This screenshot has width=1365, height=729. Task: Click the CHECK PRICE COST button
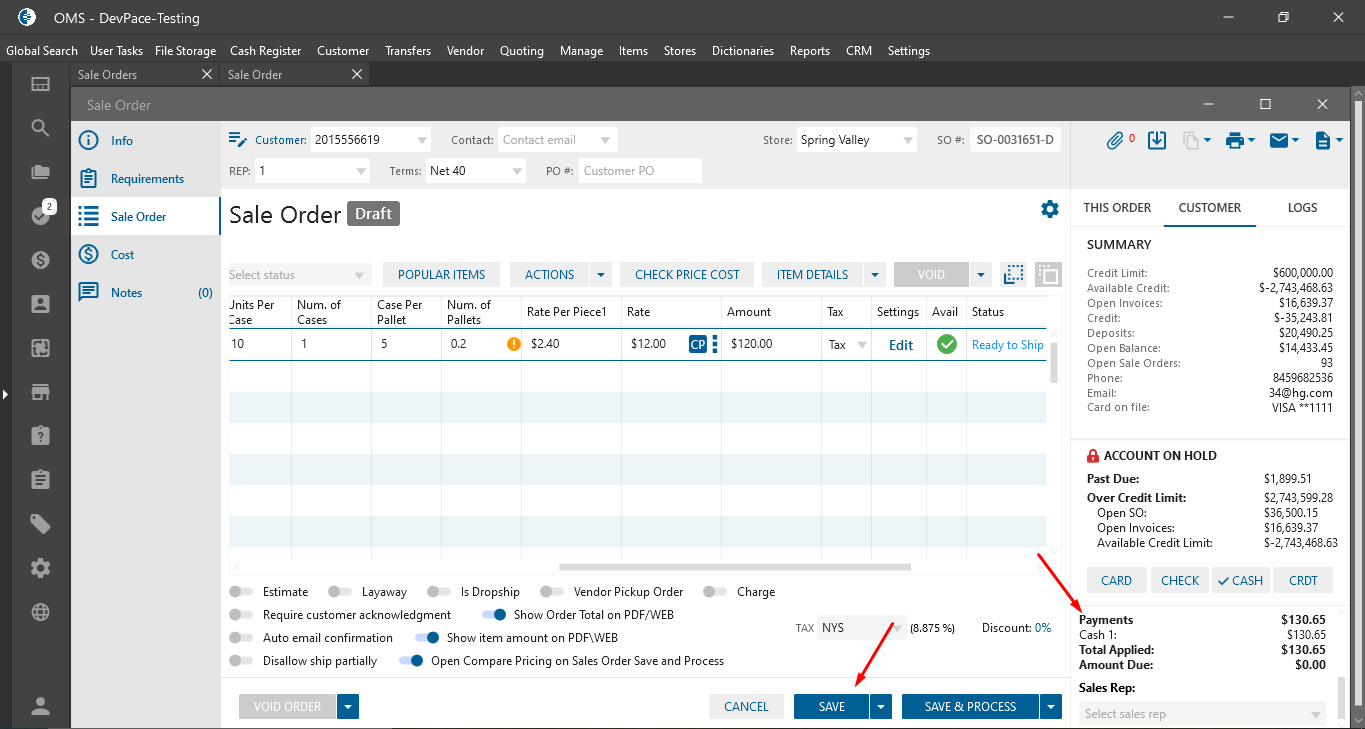(x=688, y=275)
